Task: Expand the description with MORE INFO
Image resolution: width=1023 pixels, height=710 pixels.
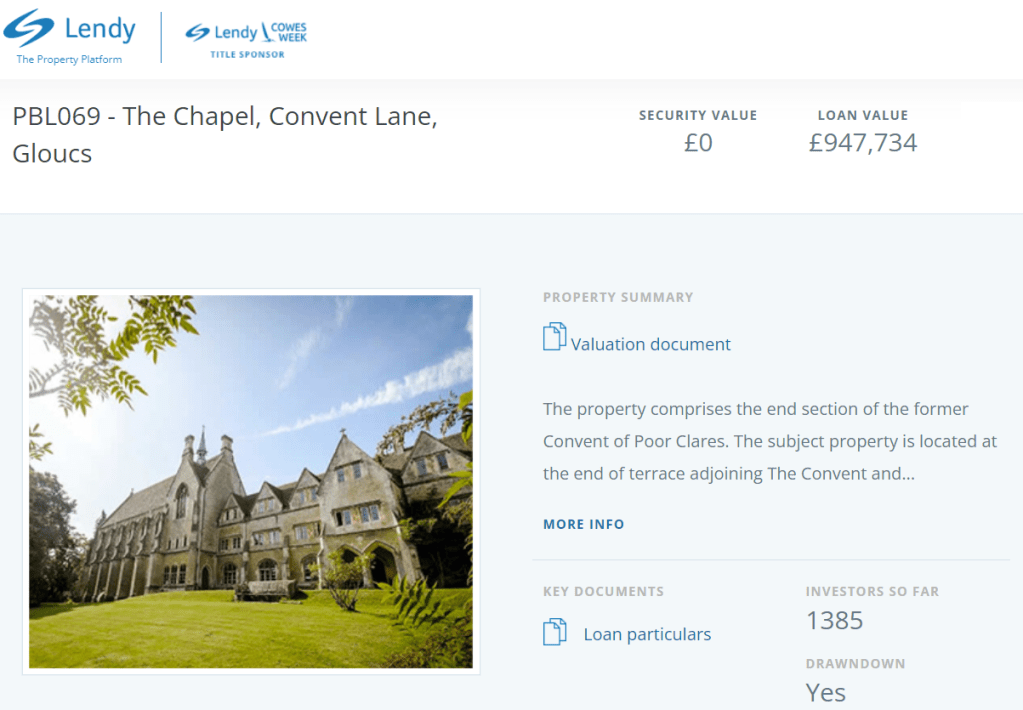Action: click(583, 524)
